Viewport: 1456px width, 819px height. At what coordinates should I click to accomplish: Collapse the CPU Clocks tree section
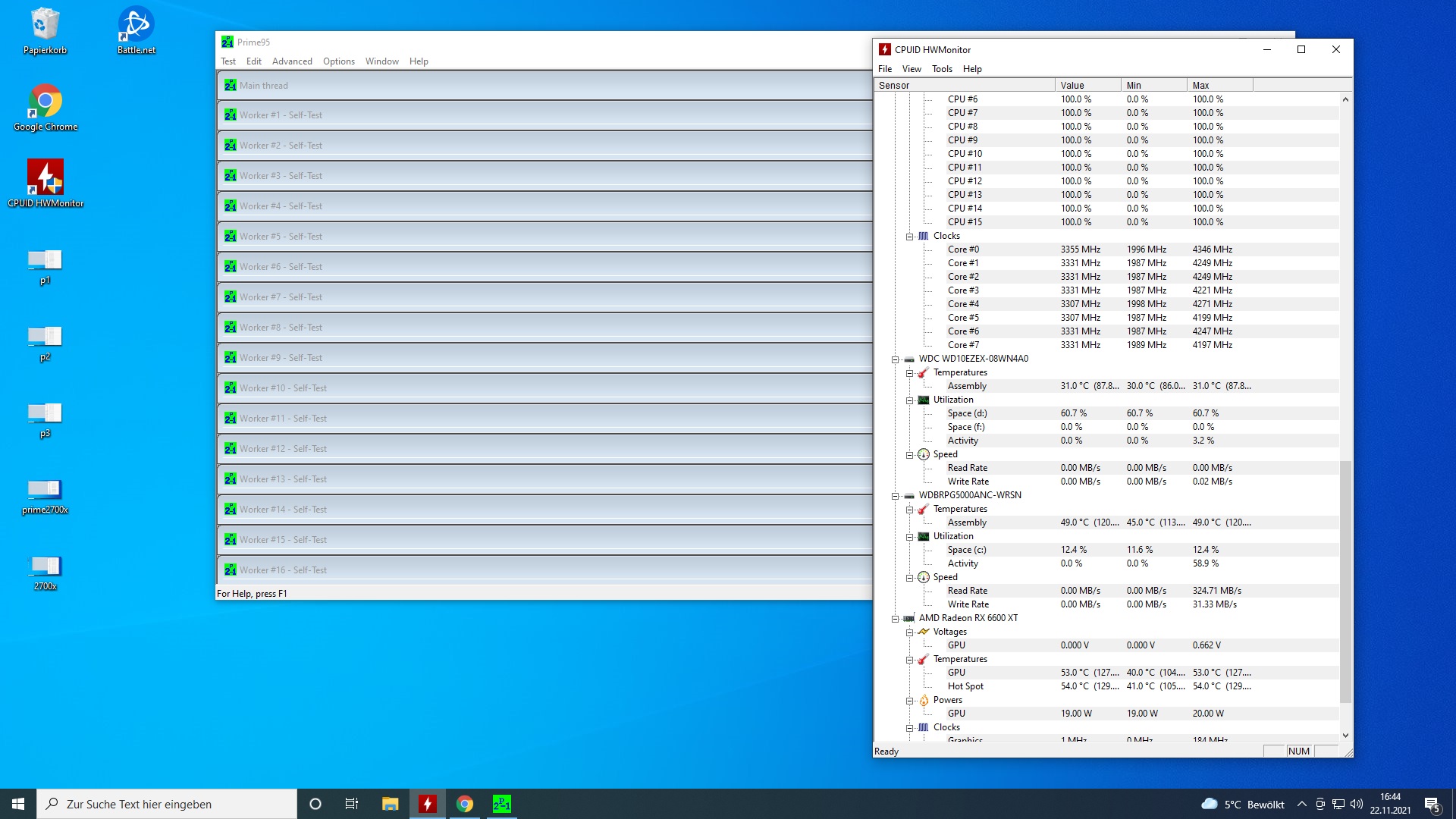pyautogui.click(x=909, y=237)
